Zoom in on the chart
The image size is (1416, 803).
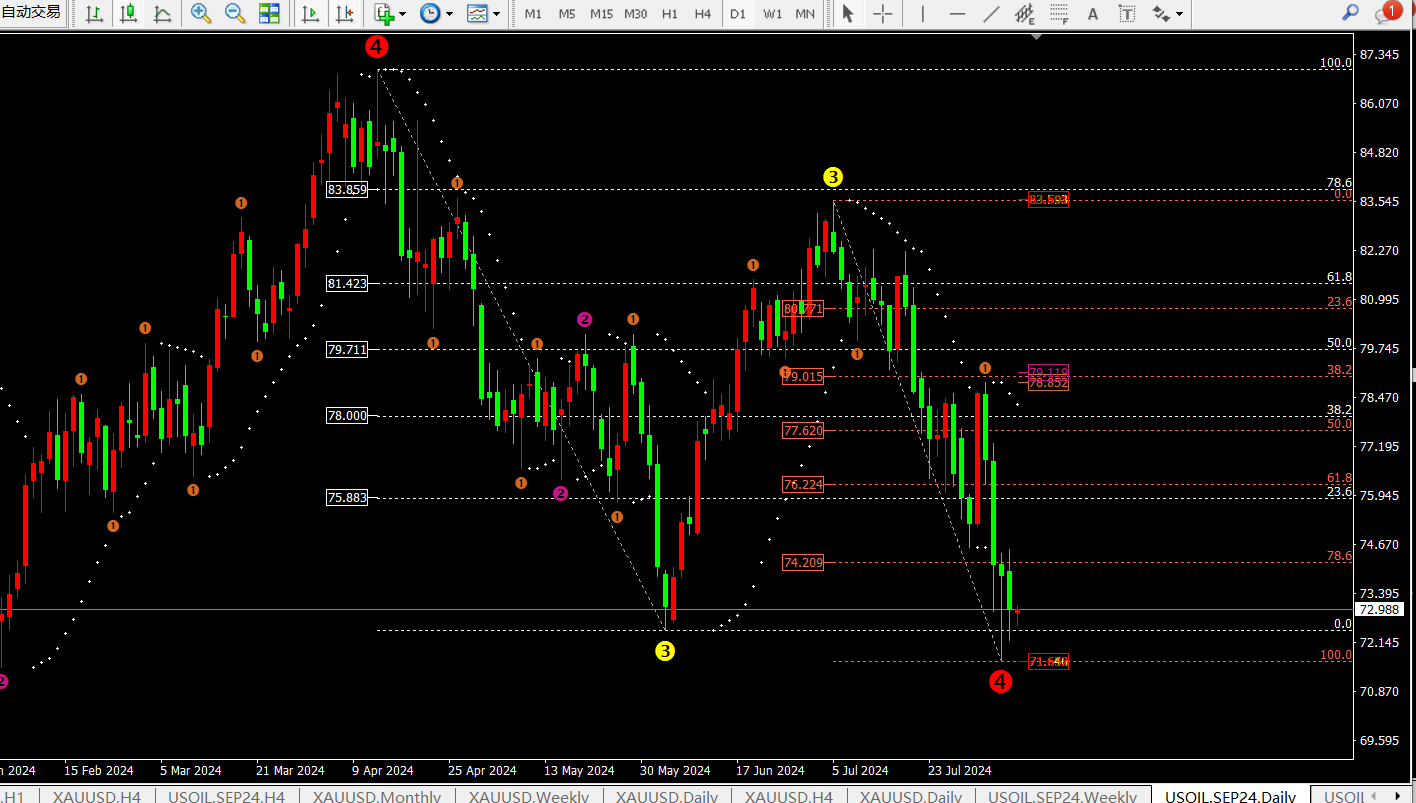tap(201, 14)
